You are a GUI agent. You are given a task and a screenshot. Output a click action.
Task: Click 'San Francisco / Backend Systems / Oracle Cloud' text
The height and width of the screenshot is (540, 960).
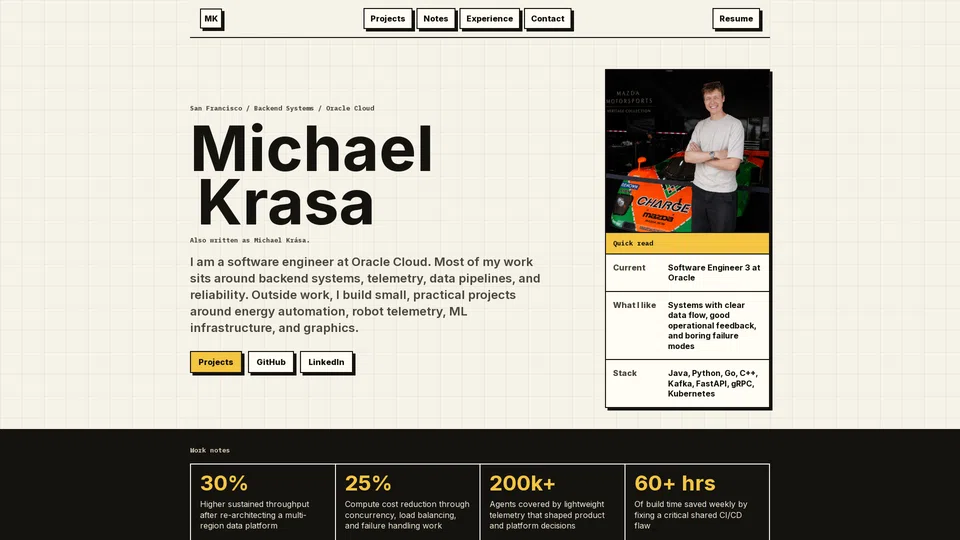coord(282,108)
